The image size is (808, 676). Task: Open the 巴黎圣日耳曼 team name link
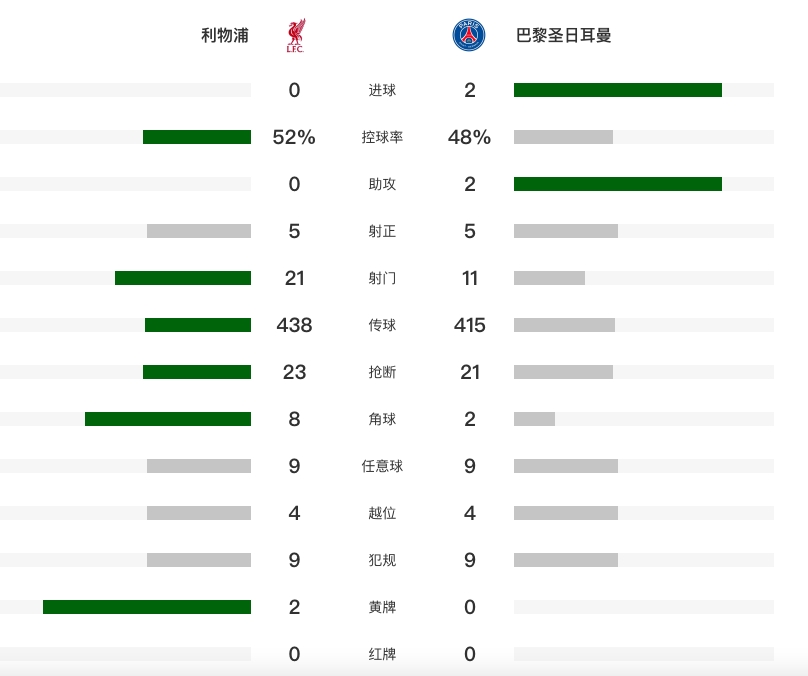tap(563, 35)
